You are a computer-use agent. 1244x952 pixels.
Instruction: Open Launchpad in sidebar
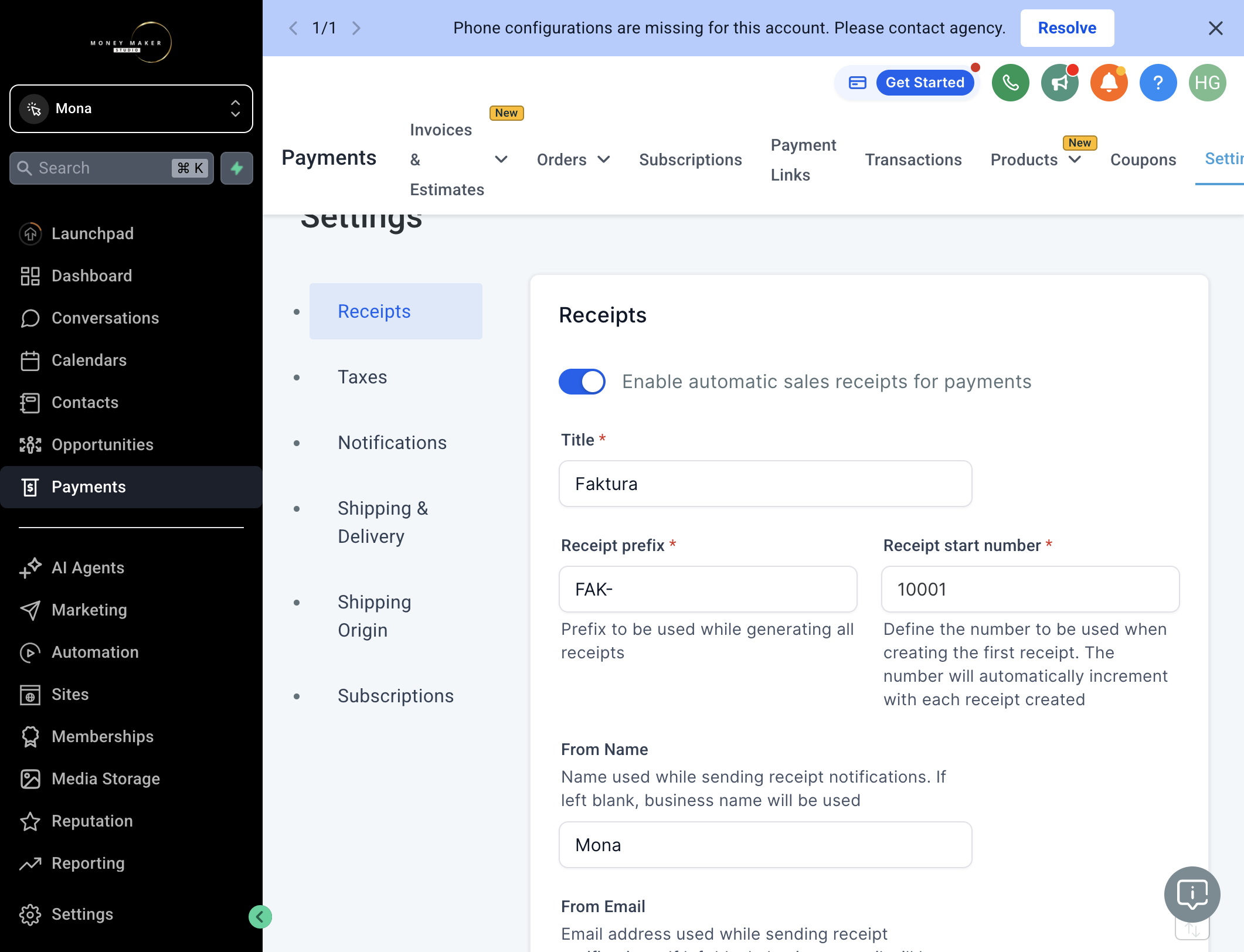point(131,233)
